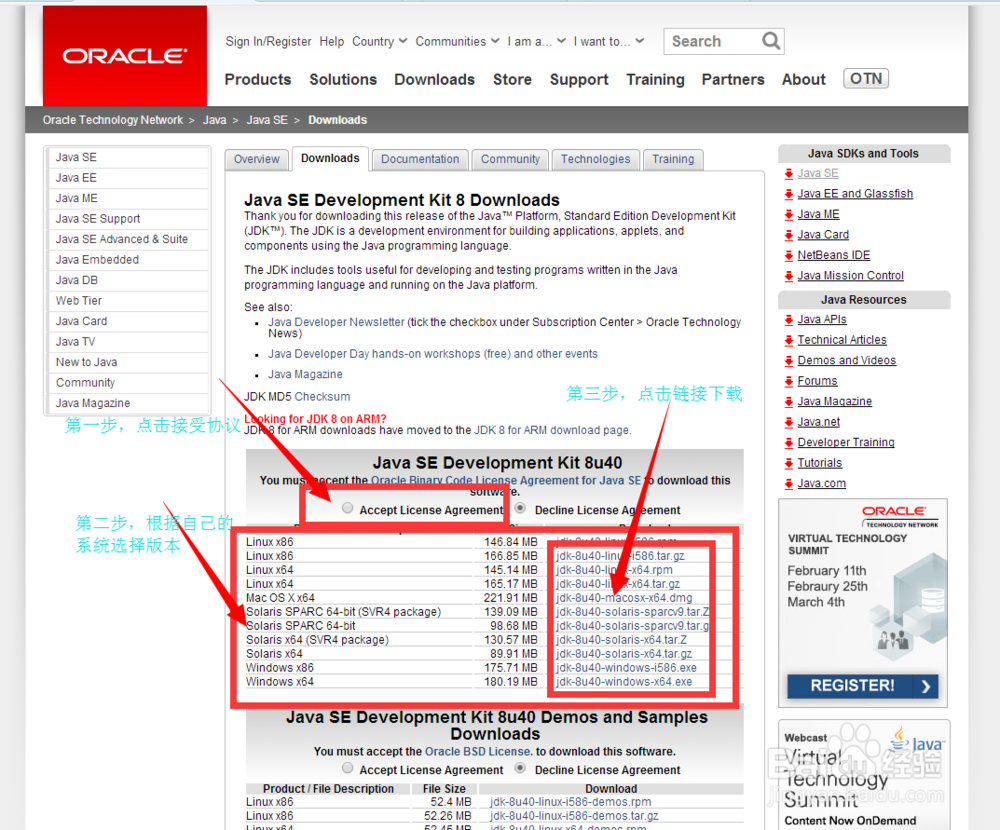
Task: Select Accept License Agreement for JDK 8u40
Action: coord(348,508)
